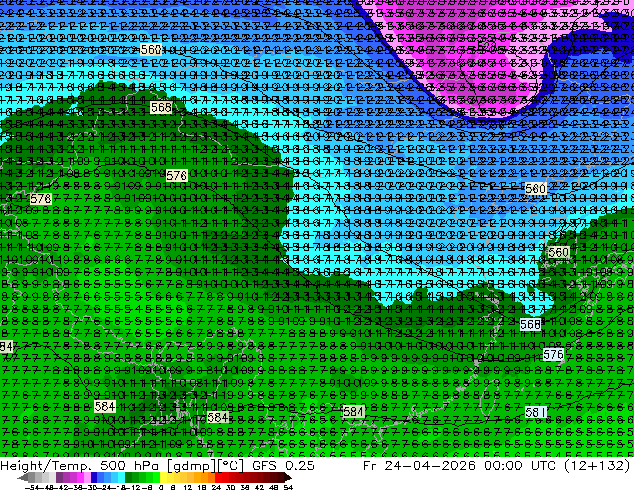Click the 'Height/Temp.' caption text
This screenshot has width=634, height=490.
[x=45, y=465]
